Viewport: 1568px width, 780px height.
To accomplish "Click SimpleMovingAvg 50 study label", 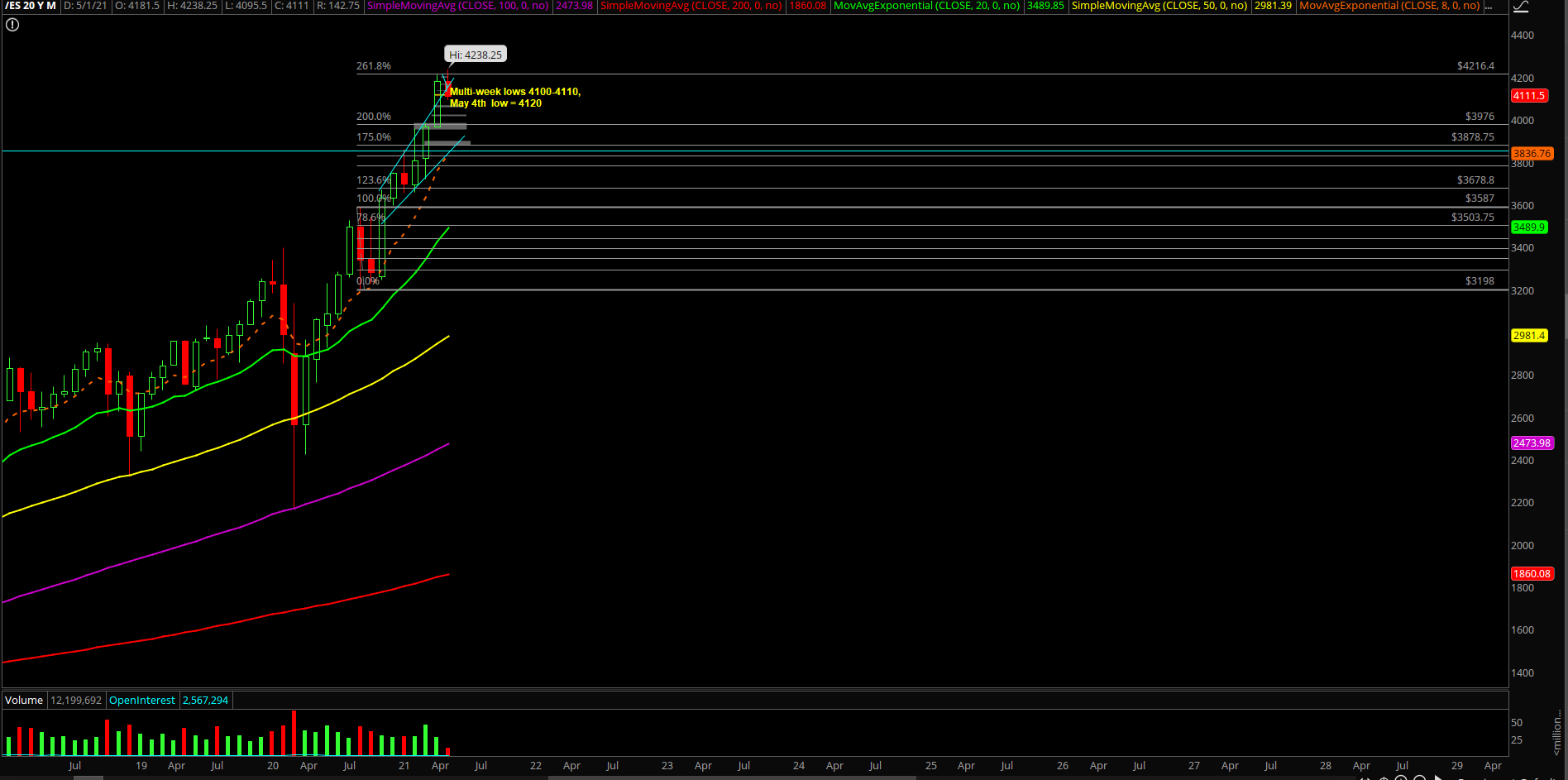I will coord(1159,6).
